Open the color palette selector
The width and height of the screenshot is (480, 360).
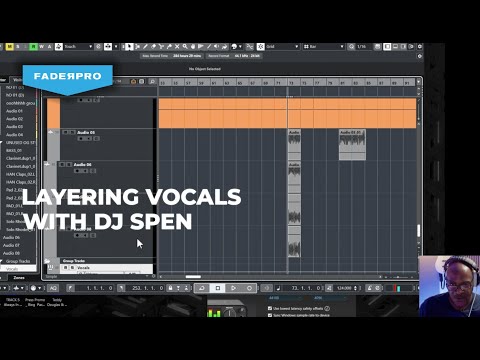236,47
